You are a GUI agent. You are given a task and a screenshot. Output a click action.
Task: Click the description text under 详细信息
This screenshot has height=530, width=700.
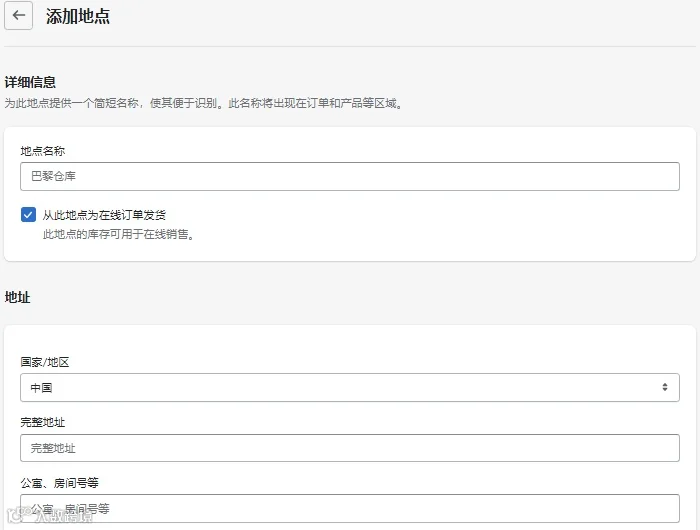pos(203,103)
